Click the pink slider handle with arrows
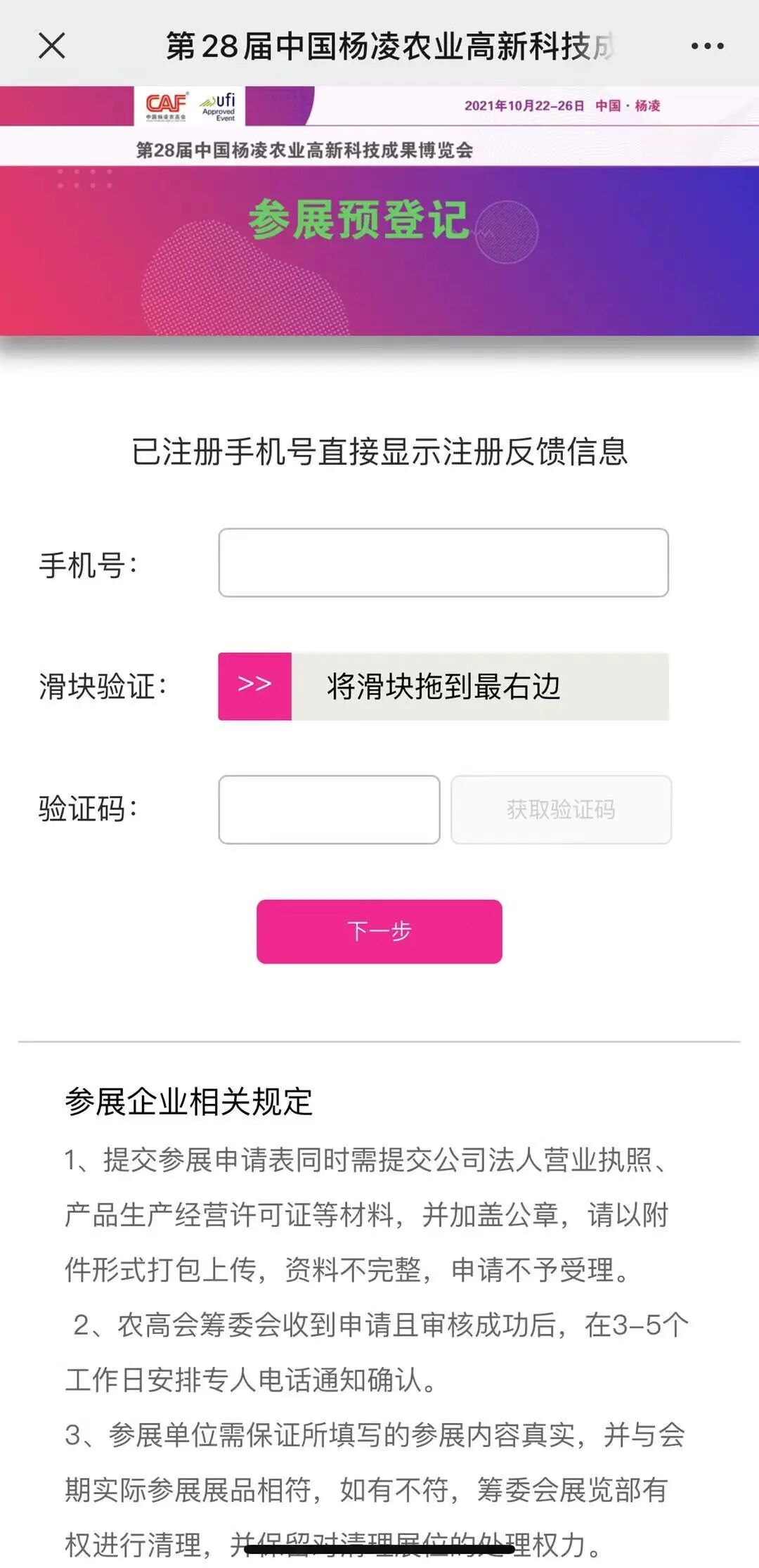This screenshot has height=1568, width=759. click(x=254, y=686)
